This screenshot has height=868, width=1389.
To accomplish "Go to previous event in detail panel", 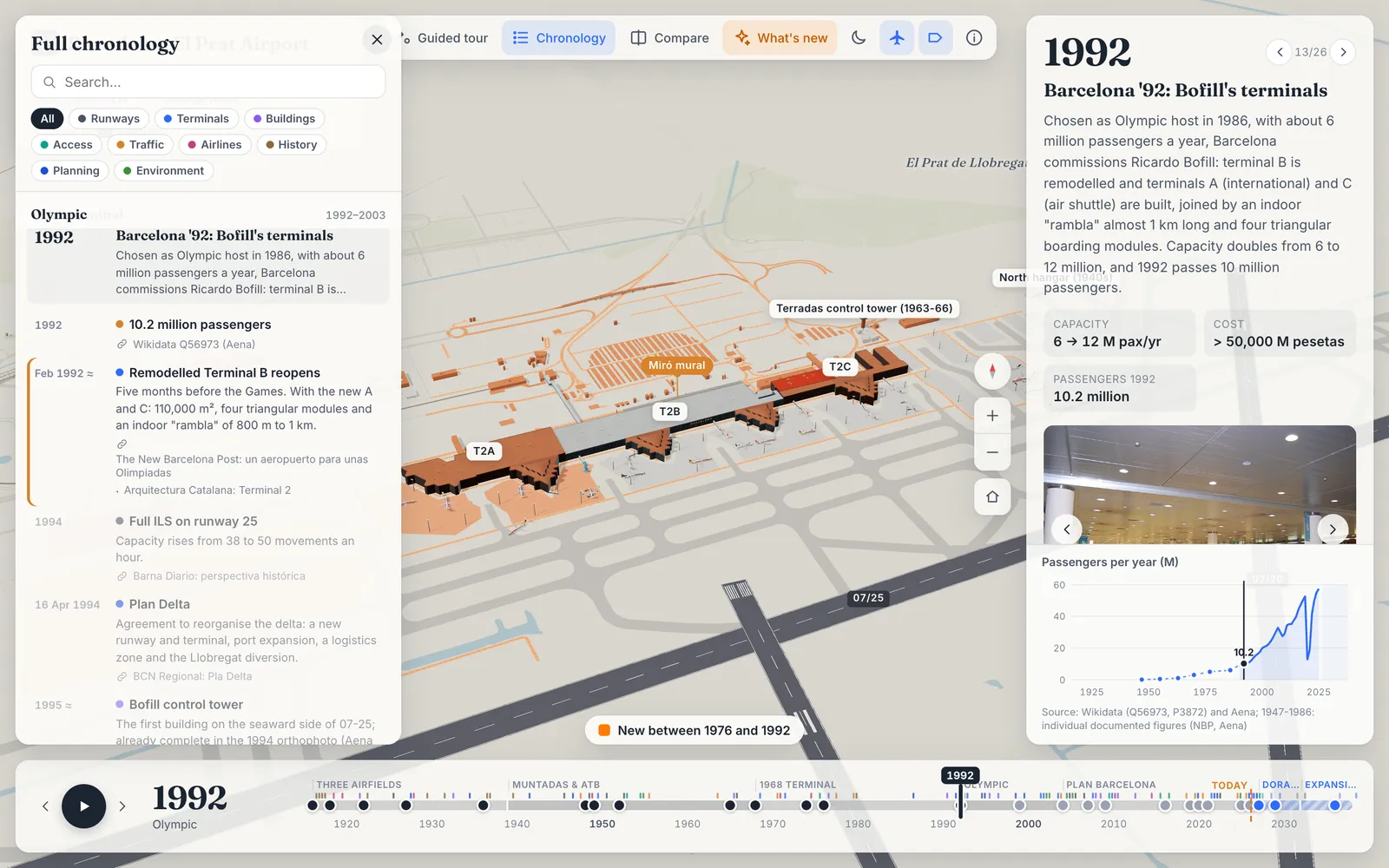I will pos(1280,52).
